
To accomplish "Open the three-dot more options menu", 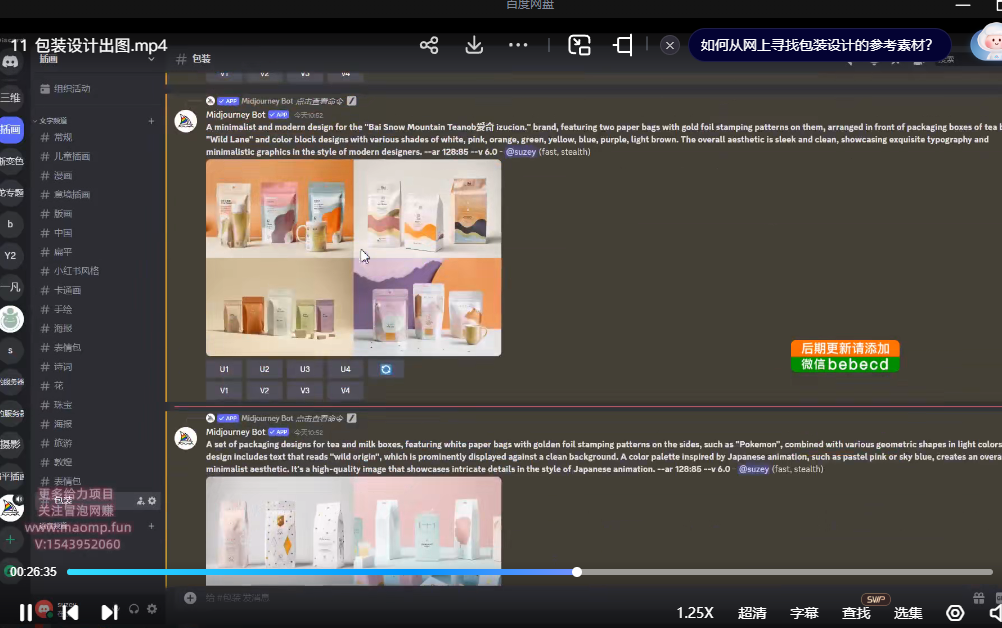I will point(518,45).
